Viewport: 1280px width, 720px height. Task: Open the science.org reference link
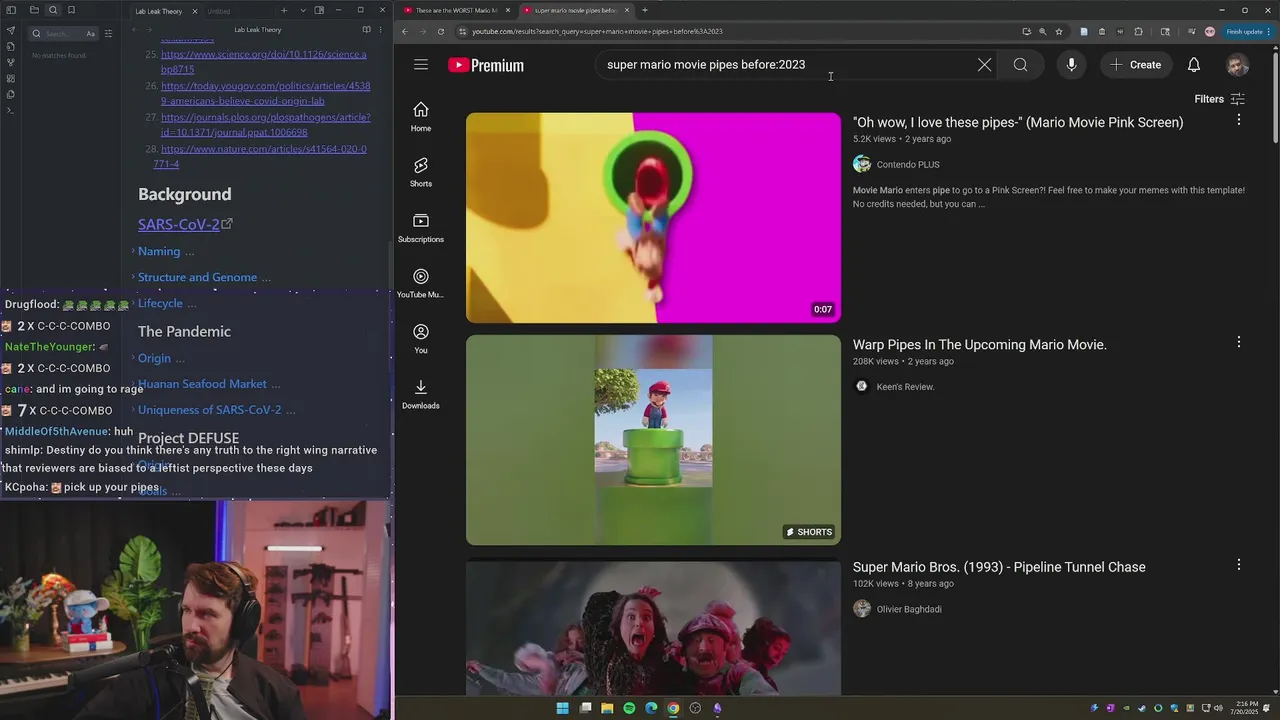(x=264, y=62)
